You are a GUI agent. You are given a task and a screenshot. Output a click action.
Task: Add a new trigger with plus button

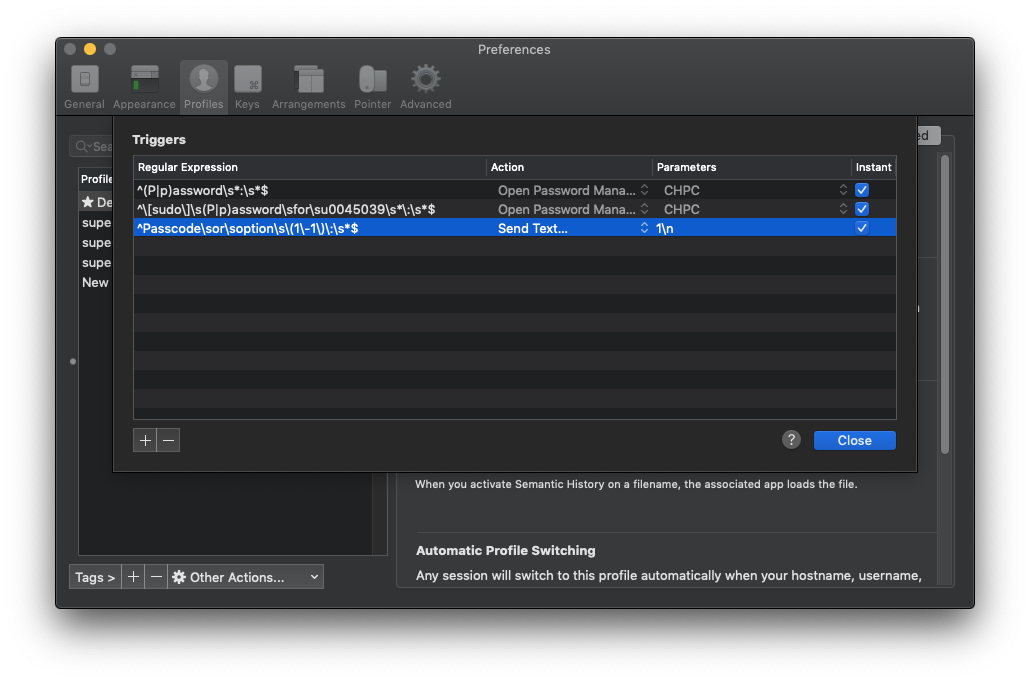coord(145,440)
